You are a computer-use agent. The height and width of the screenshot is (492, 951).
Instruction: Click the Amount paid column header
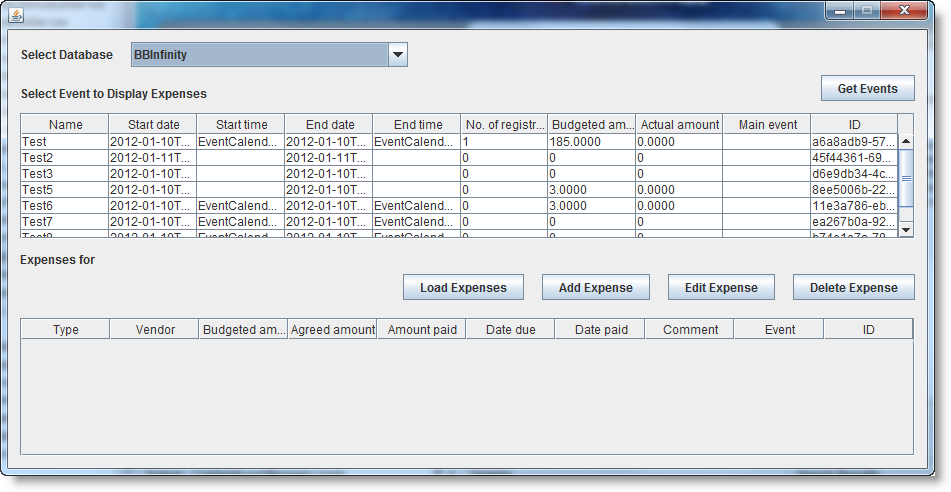click(x=422, y=329)
